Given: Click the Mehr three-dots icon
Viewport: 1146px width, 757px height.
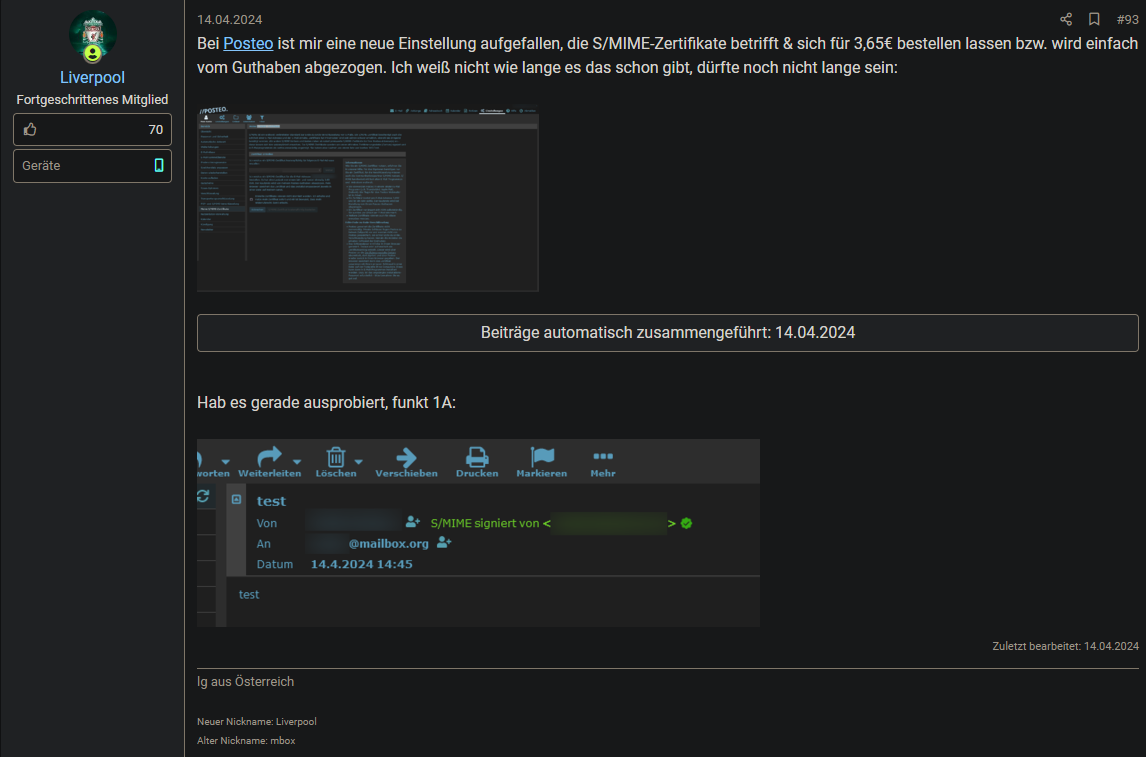Looking at the screenshot, I should 603,456.
